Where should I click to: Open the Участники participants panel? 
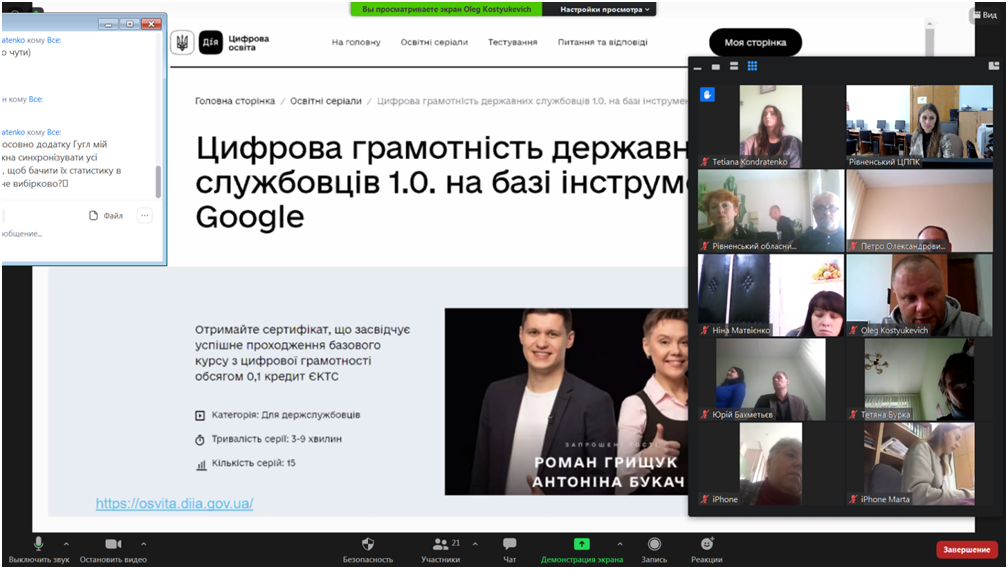click(440, 544)
